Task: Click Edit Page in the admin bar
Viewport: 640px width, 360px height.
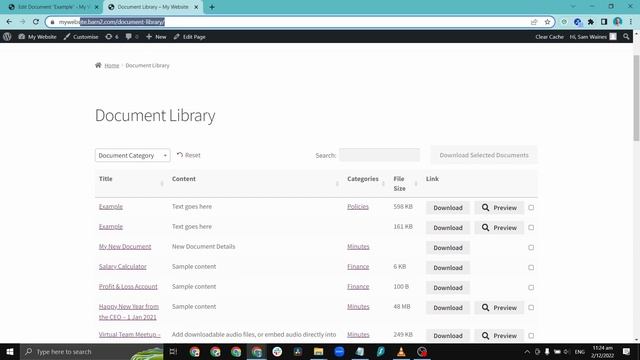Action: click(x=189, y=37)
